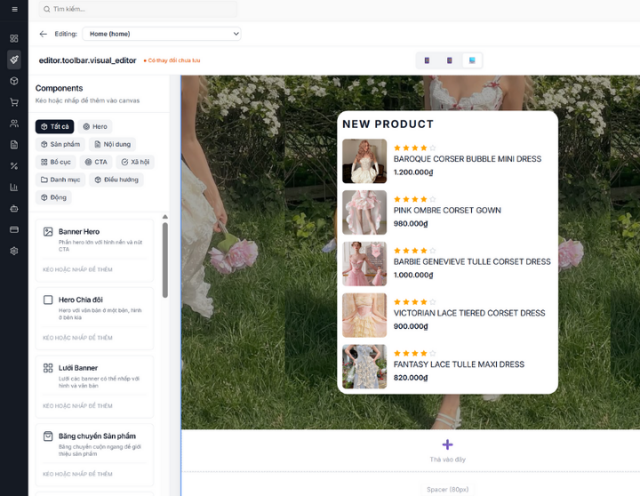Click the components list scroll up arrow
The width and height of the screenshot is (641, 497).
165,217
